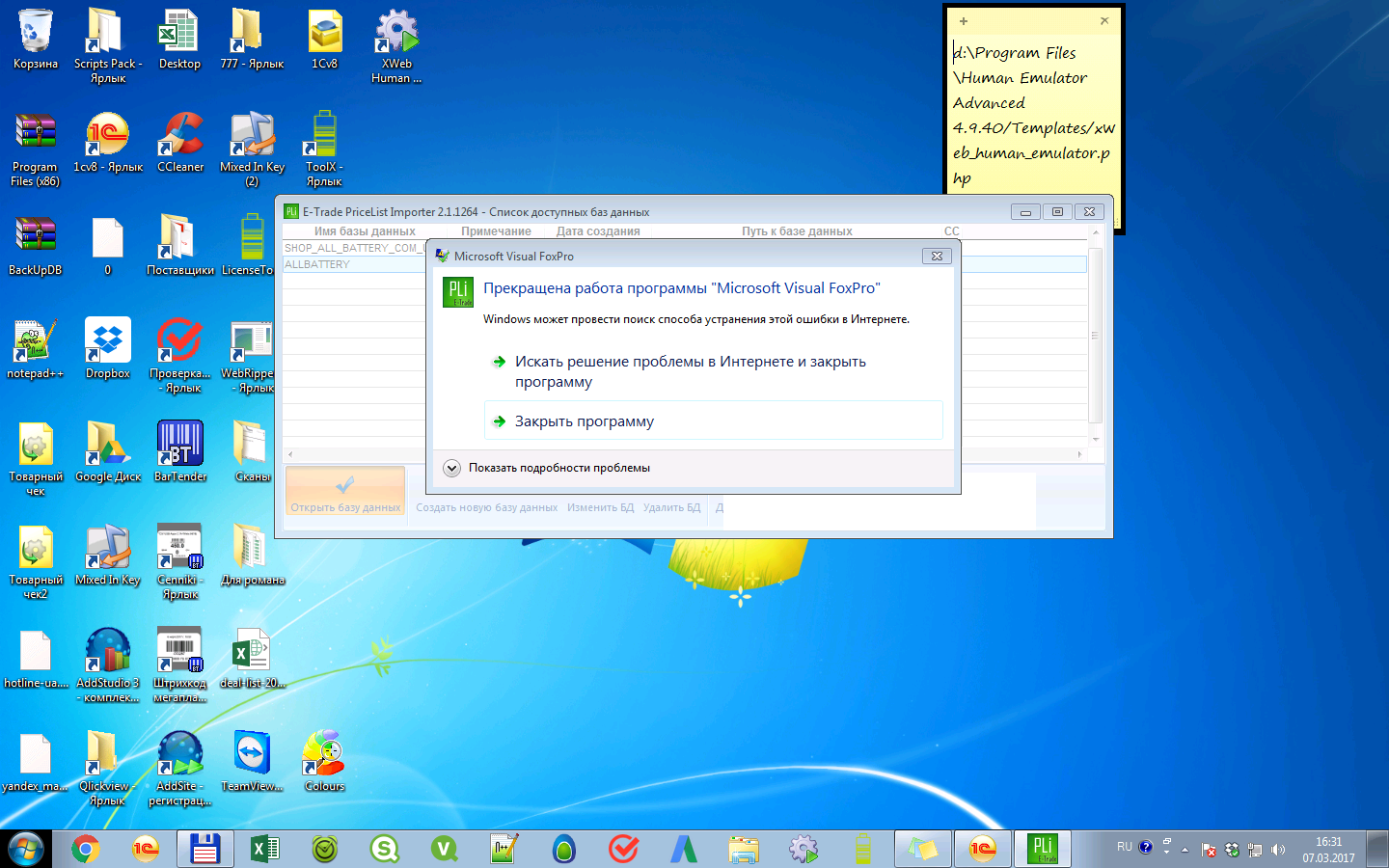Click the CC column header
This screenshot has width=1389, height=868.
click(952, 231)
